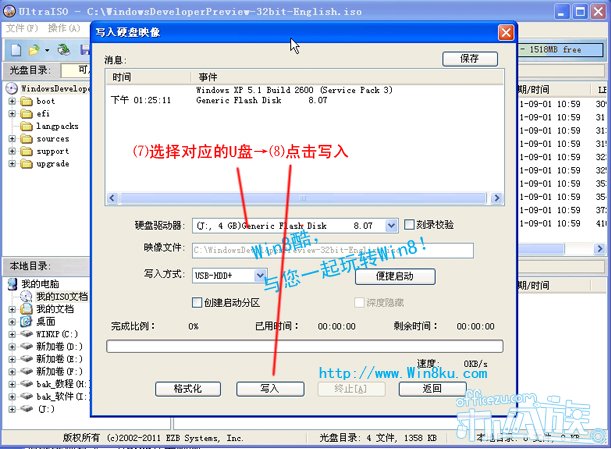Click the 光盘目录 bootable field
The image size is (611, 449).
[76, 71]
